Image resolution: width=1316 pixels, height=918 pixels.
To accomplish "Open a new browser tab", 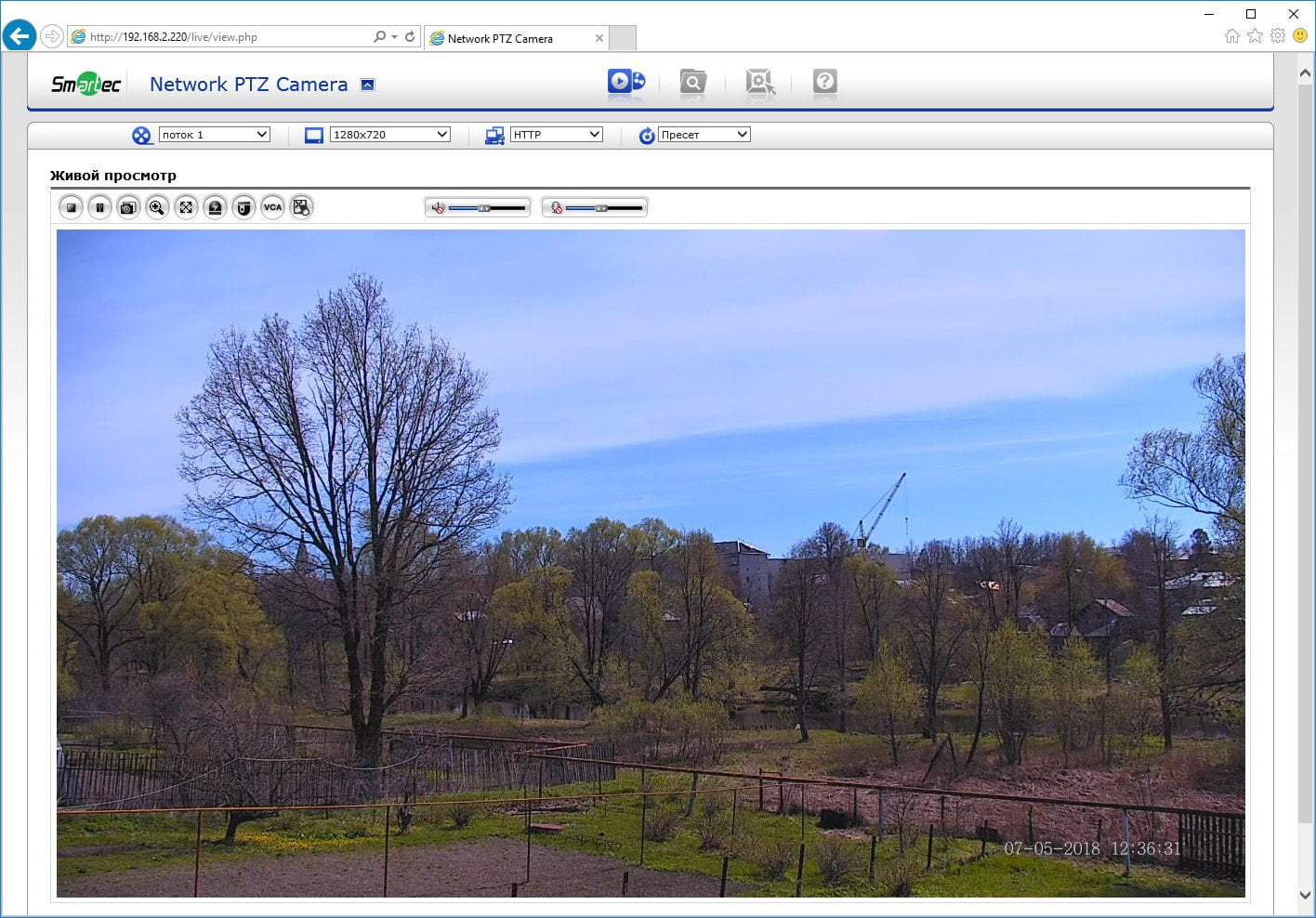I will tap(623, 38).
